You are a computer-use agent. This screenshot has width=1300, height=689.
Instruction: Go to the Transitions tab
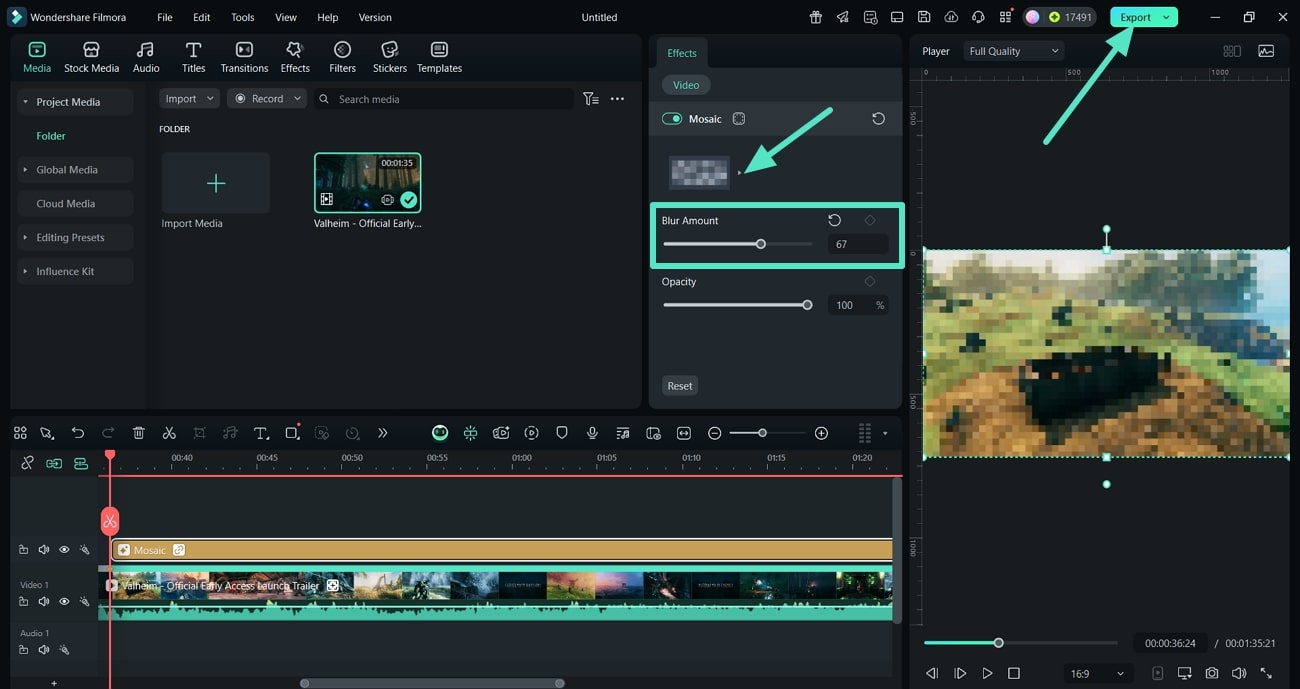coord(244,57)
